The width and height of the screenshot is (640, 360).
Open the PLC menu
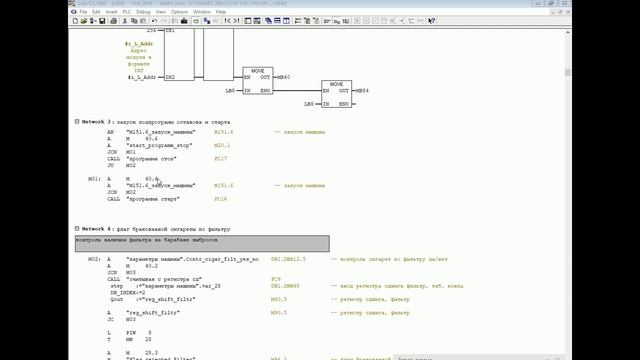(127, 12)
